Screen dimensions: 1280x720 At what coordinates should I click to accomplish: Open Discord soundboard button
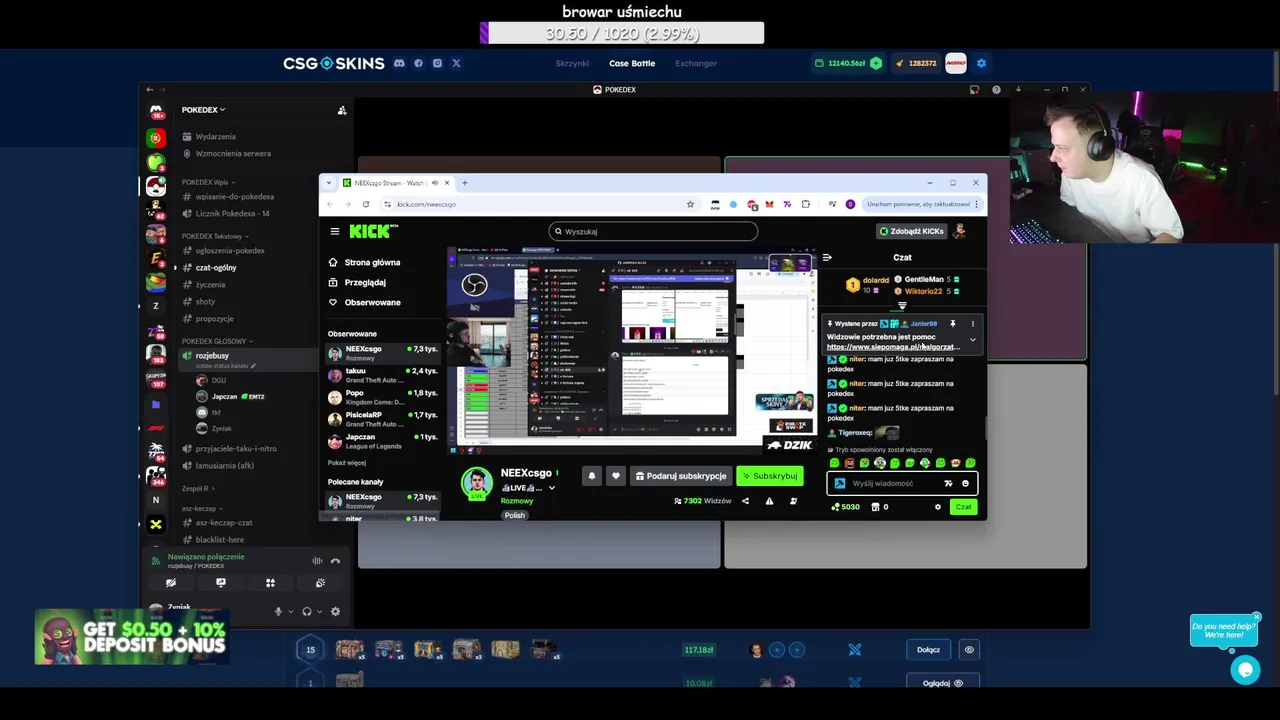pos(320,583)
